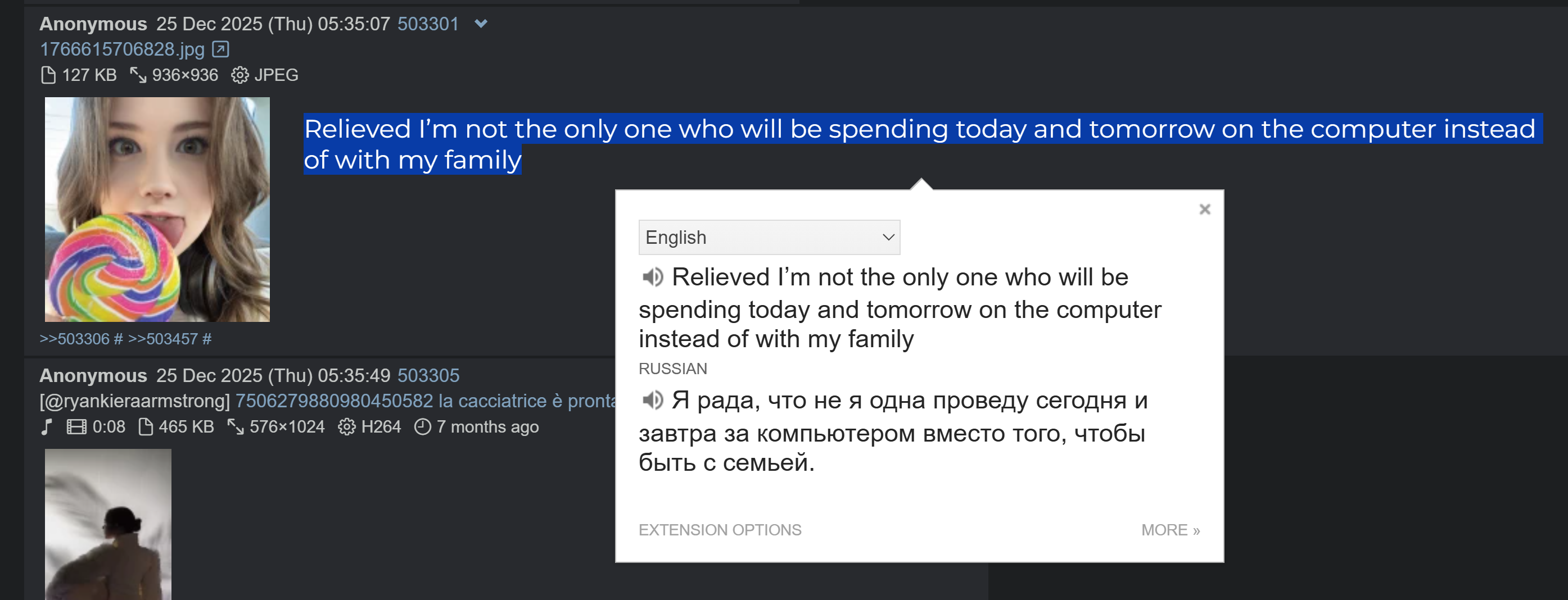Click post number 503301
This screenshot has width=1568, height=600.
pos(428,24)
